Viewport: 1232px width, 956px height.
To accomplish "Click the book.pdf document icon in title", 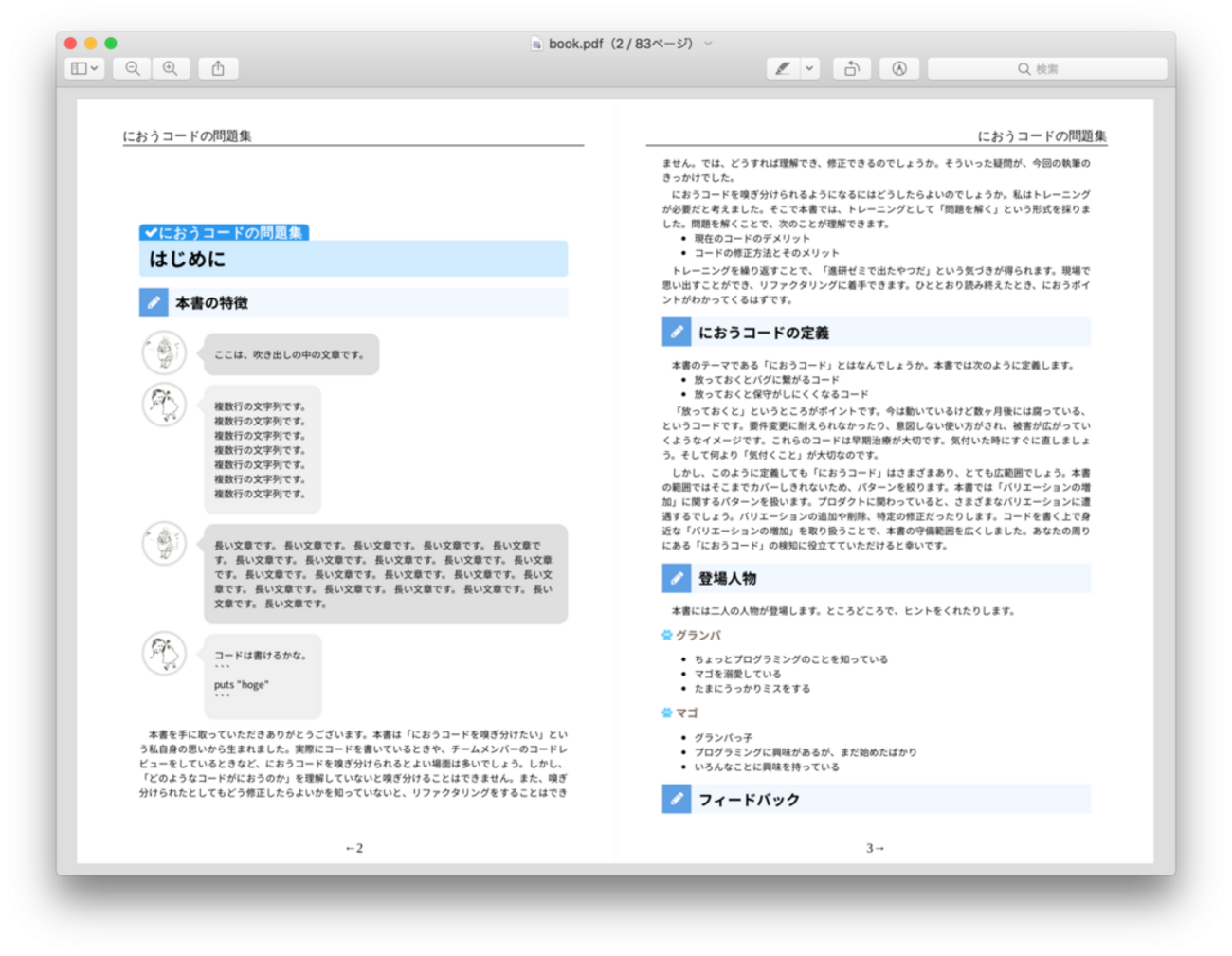I will [537, 44].
